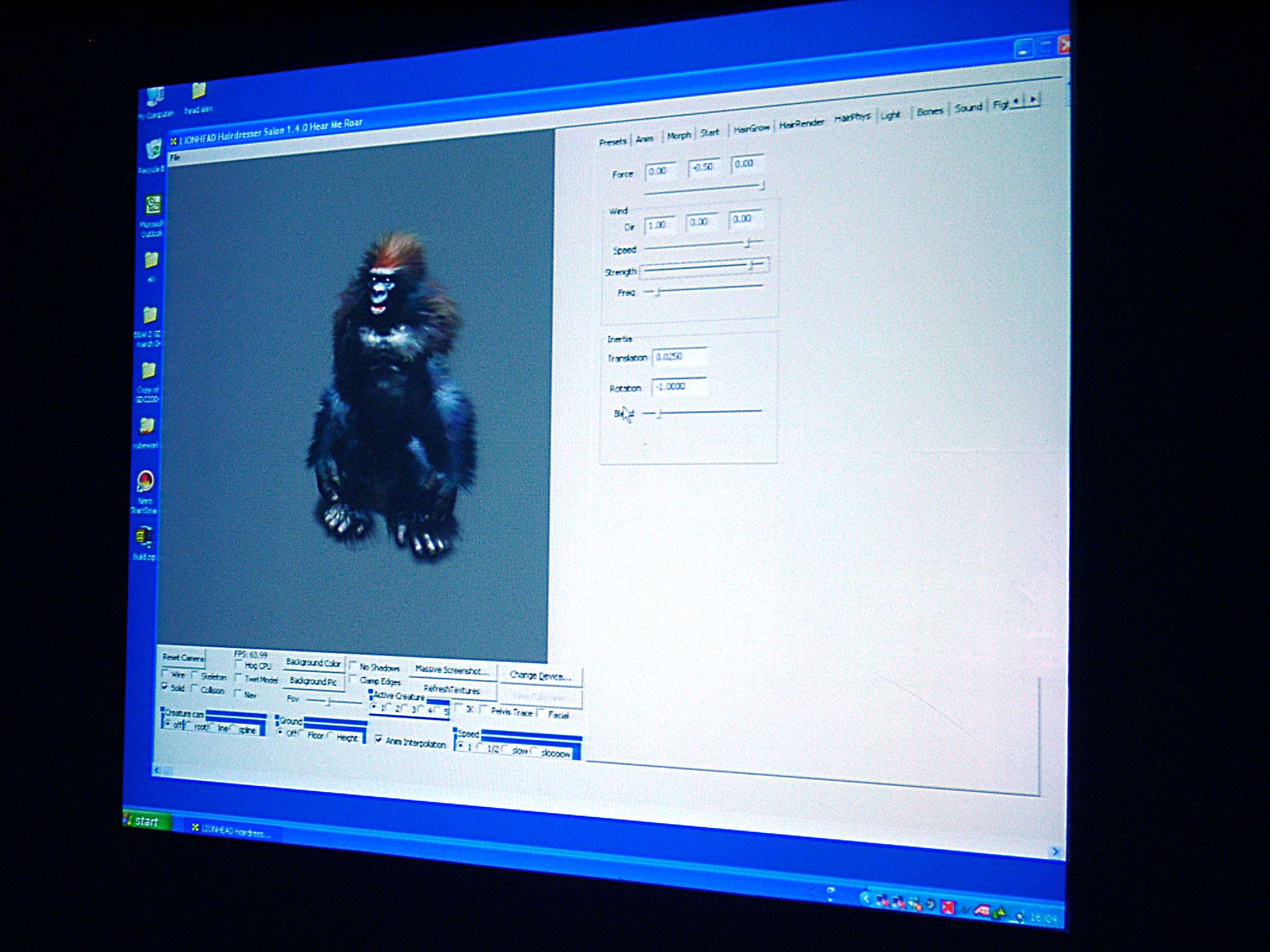Tick the No Shadows checkbox
Screen dimensions: 1270x952
point(353,666)
